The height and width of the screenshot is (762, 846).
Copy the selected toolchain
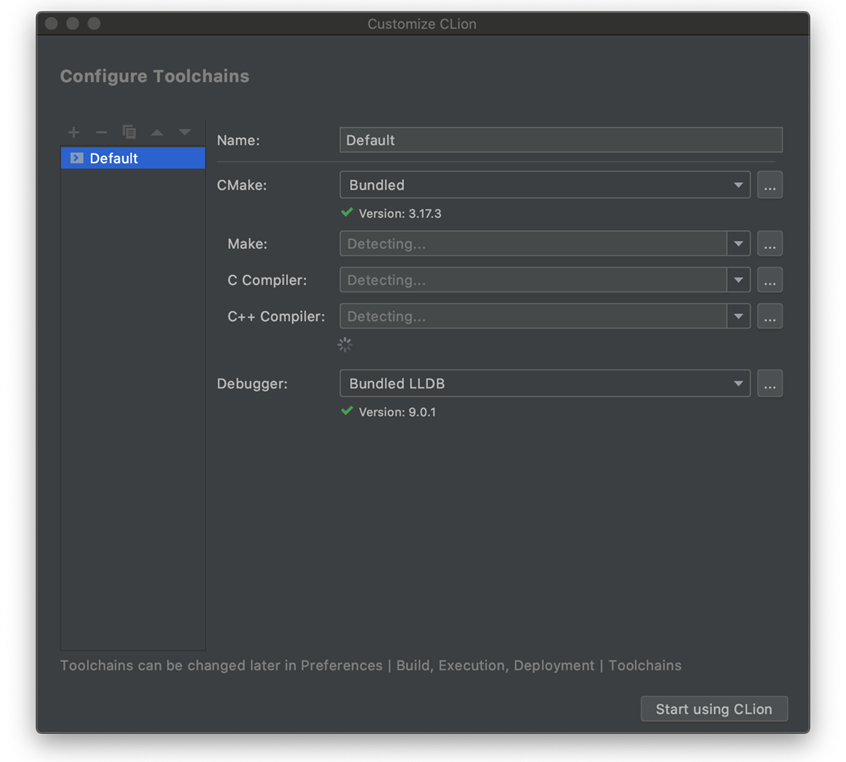click(x=129, y=132)
